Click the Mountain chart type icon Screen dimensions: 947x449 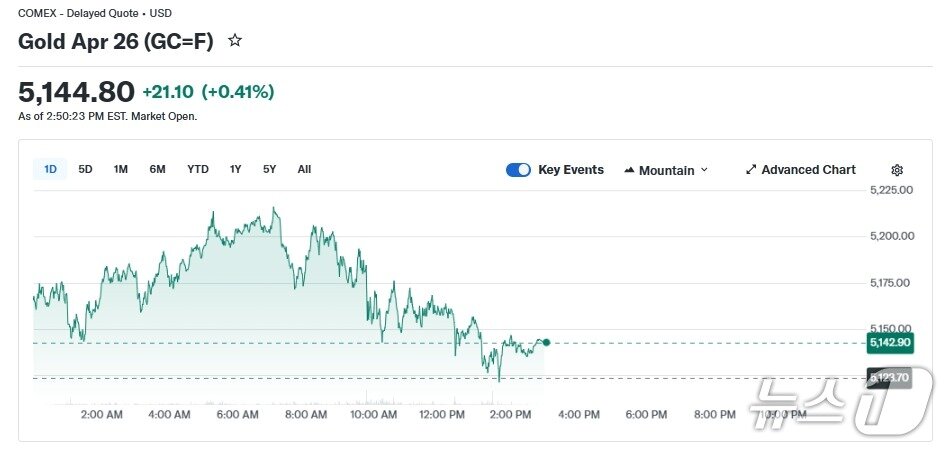click(629, 170)
